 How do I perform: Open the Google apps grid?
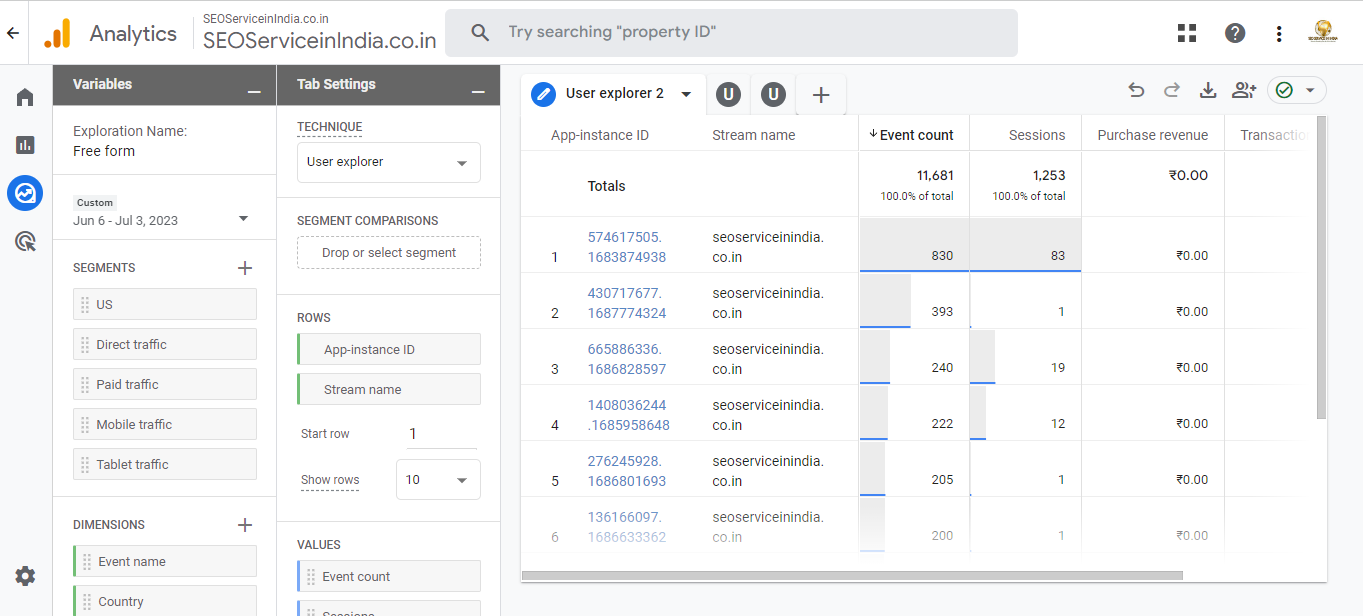1187,33
